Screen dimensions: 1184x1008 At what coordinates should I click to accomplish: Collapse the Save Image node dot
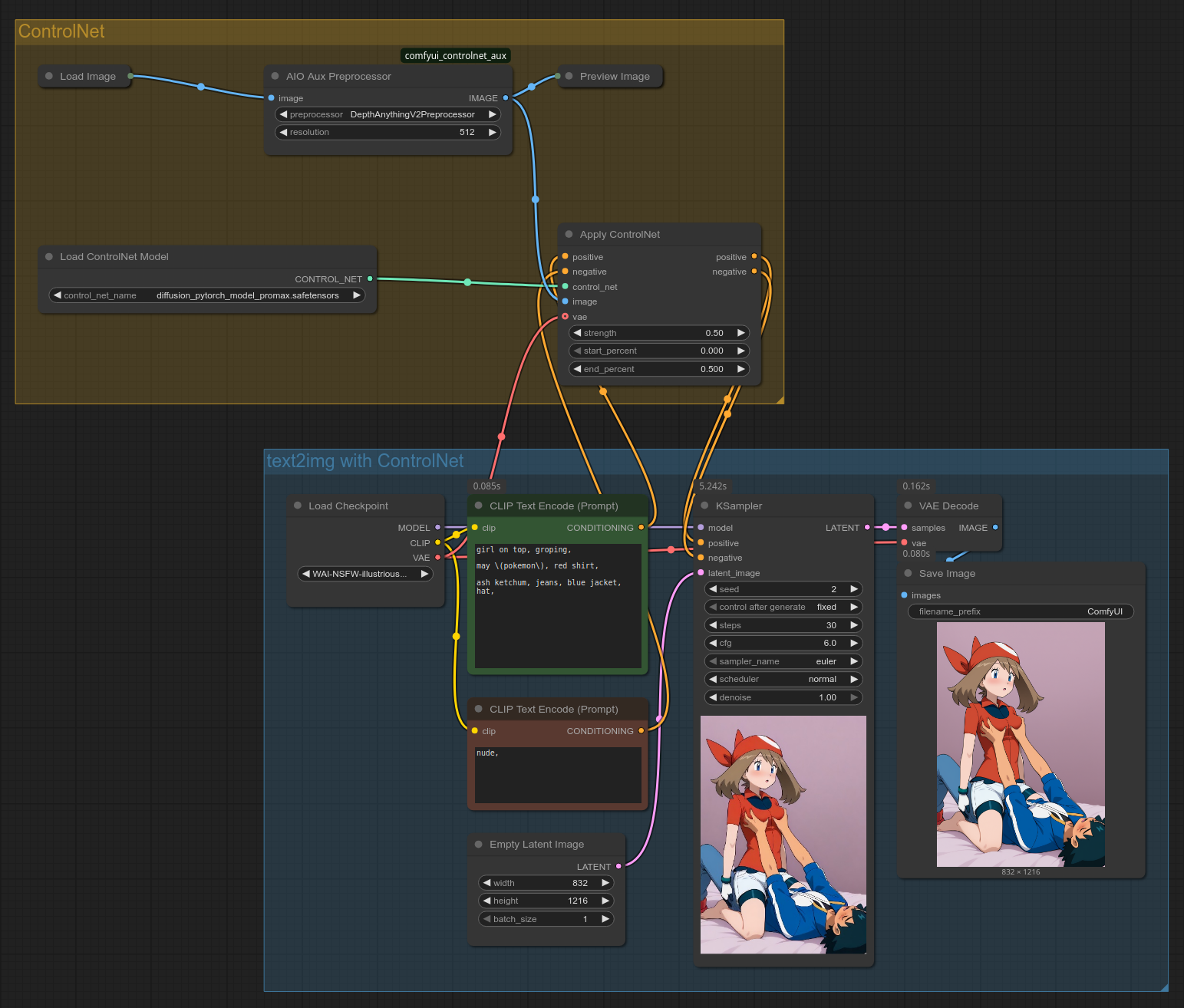pos(908,573)
